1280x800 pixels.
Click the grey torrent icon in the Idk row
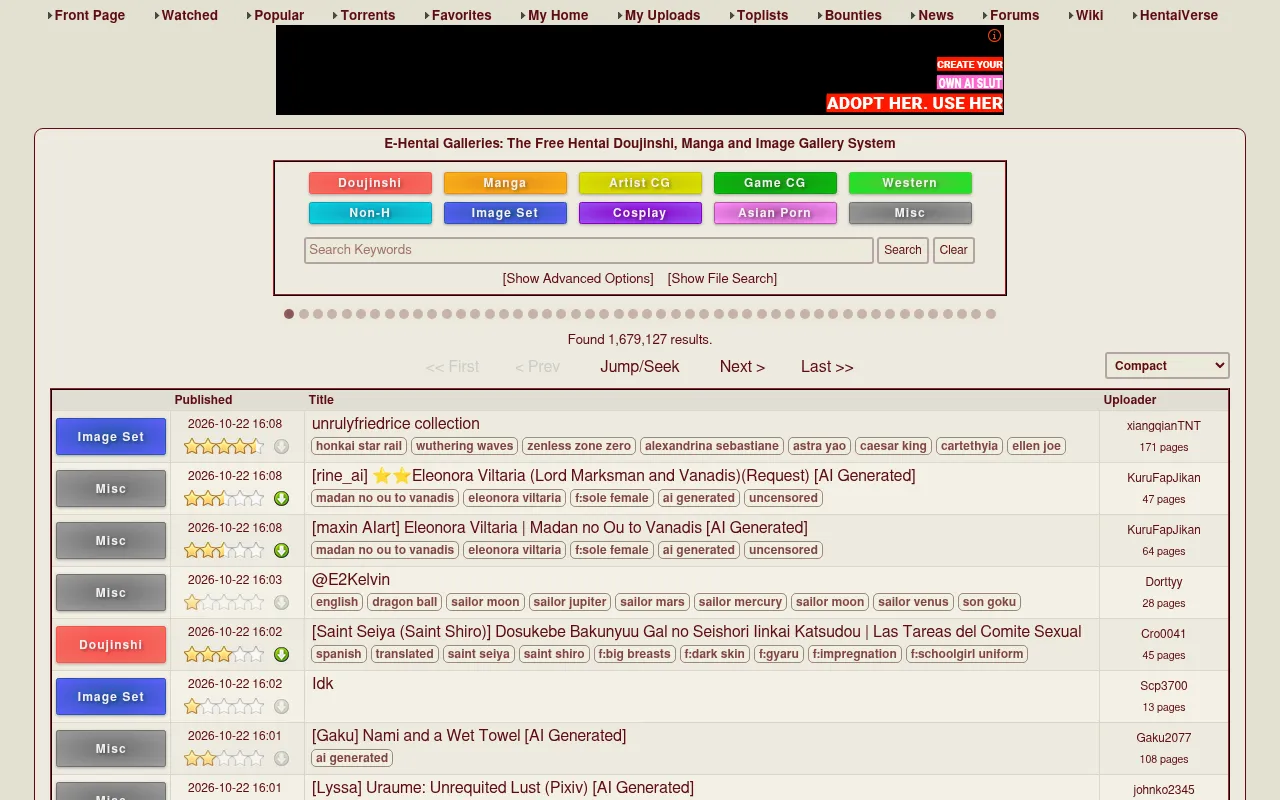281,706
